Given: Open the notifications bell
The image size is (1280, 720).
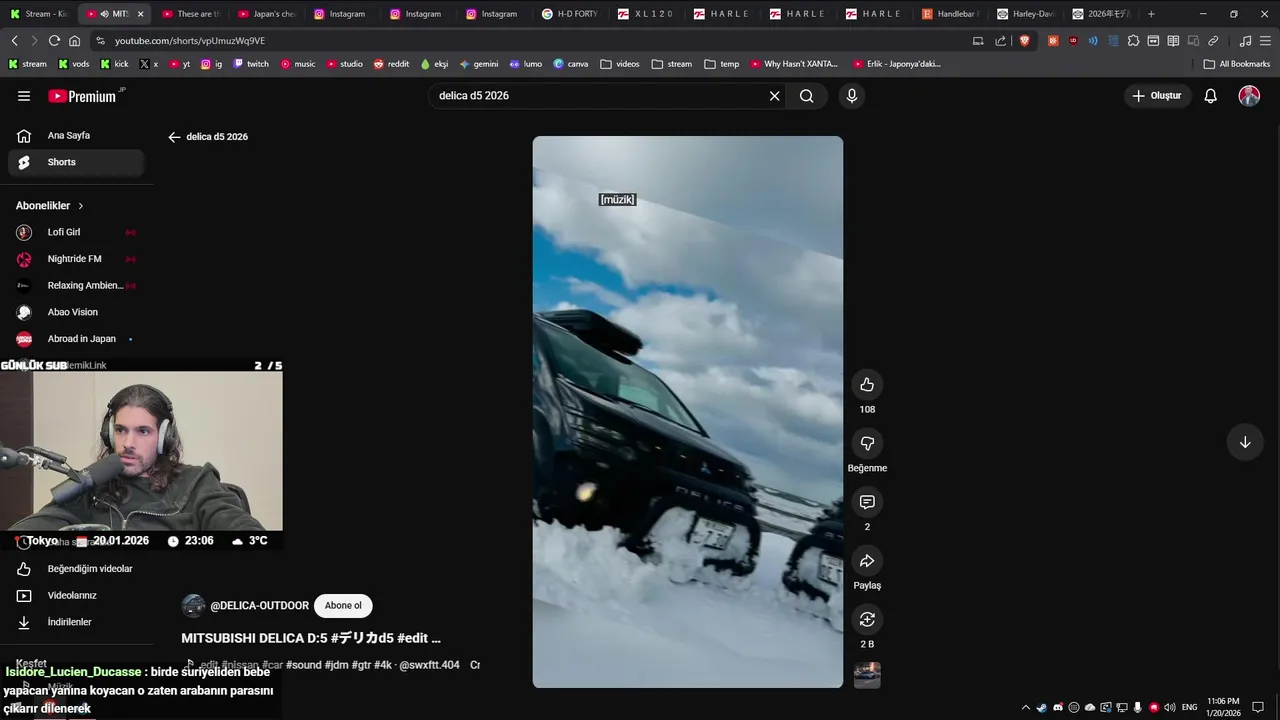Looking at the screenshot, I should pos(1210,96).
